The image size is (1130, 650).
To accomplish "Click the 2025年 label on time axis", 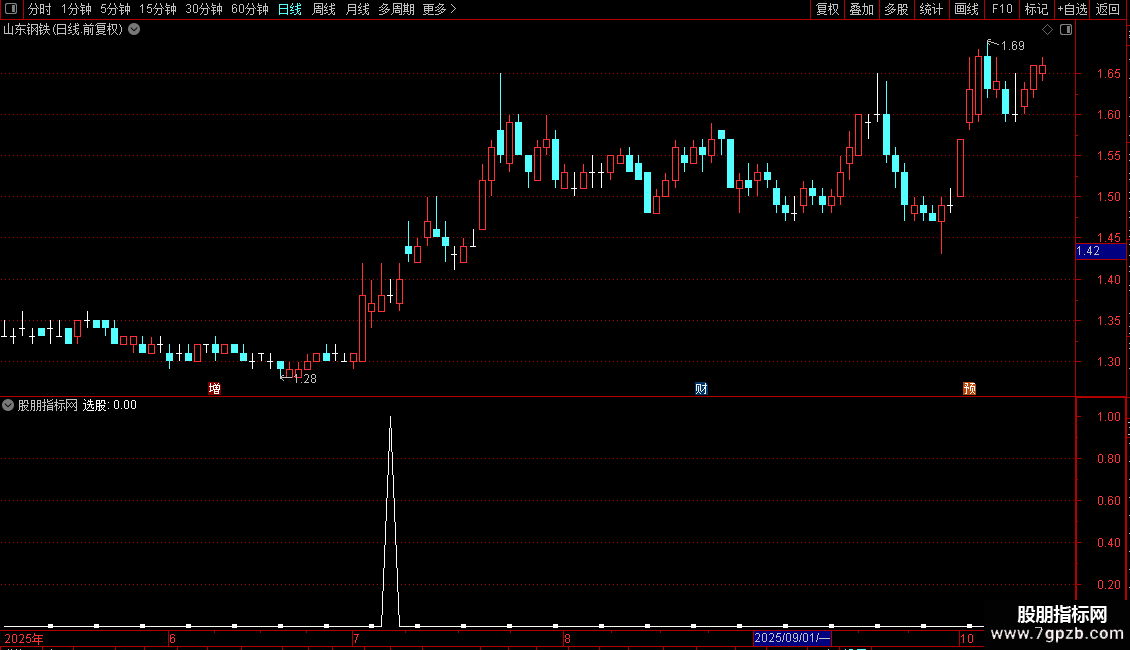I will tap(24, 638).
